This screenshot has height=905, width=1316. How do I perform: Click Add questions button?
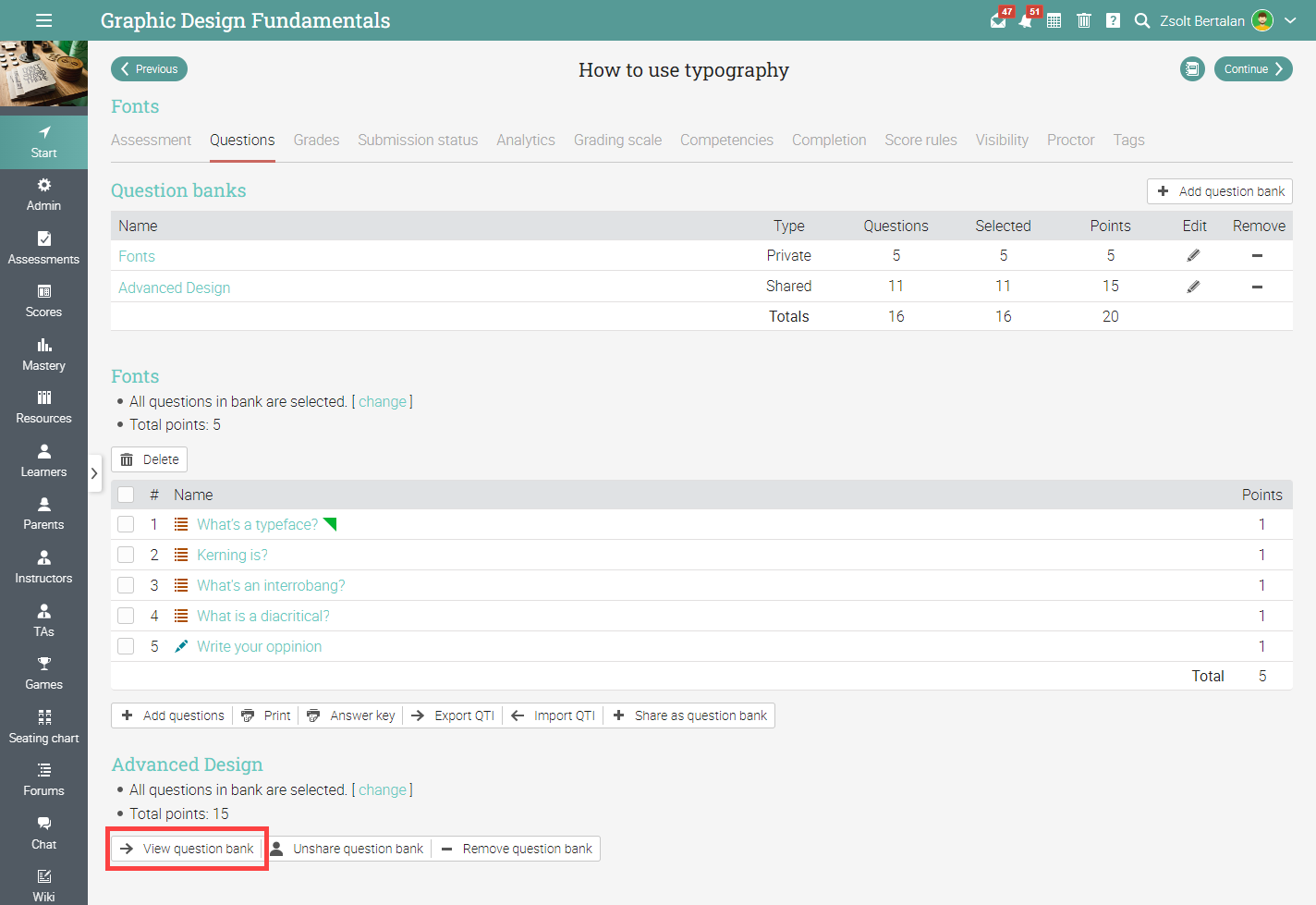coord(173,715)
